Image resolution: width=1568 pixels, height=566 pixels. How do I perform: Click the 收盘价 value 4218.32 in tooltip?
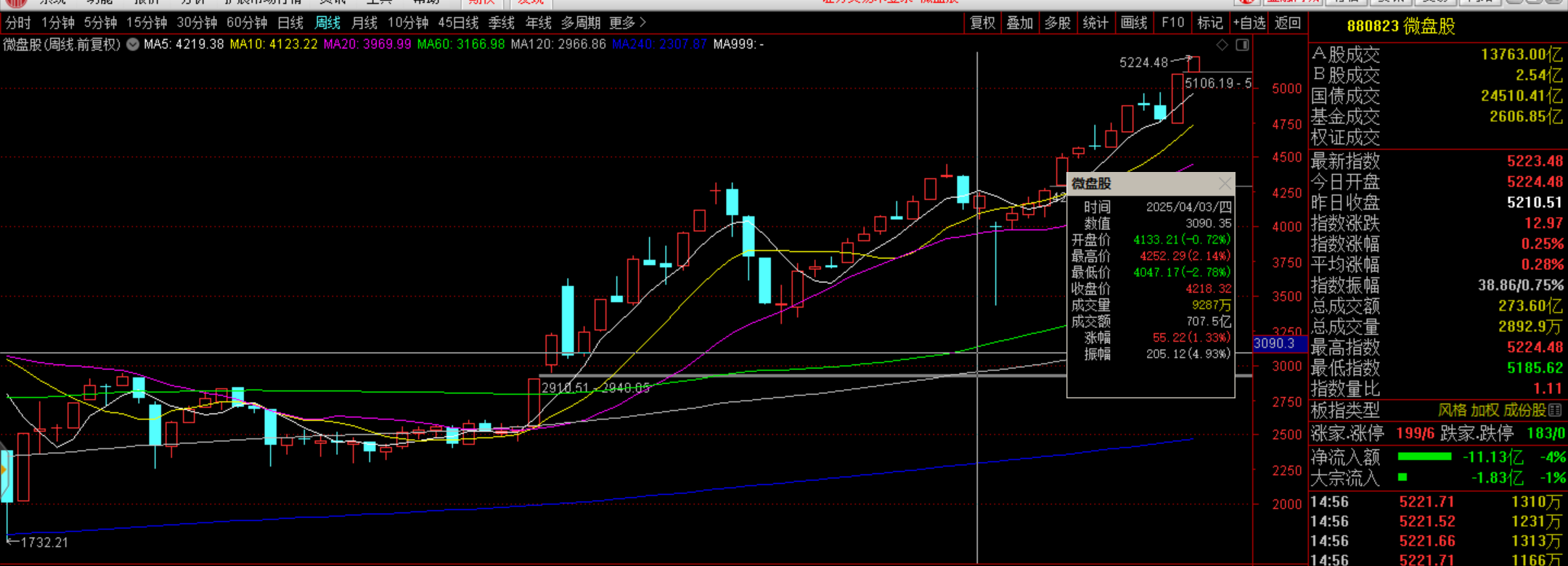click(1208, 289)
